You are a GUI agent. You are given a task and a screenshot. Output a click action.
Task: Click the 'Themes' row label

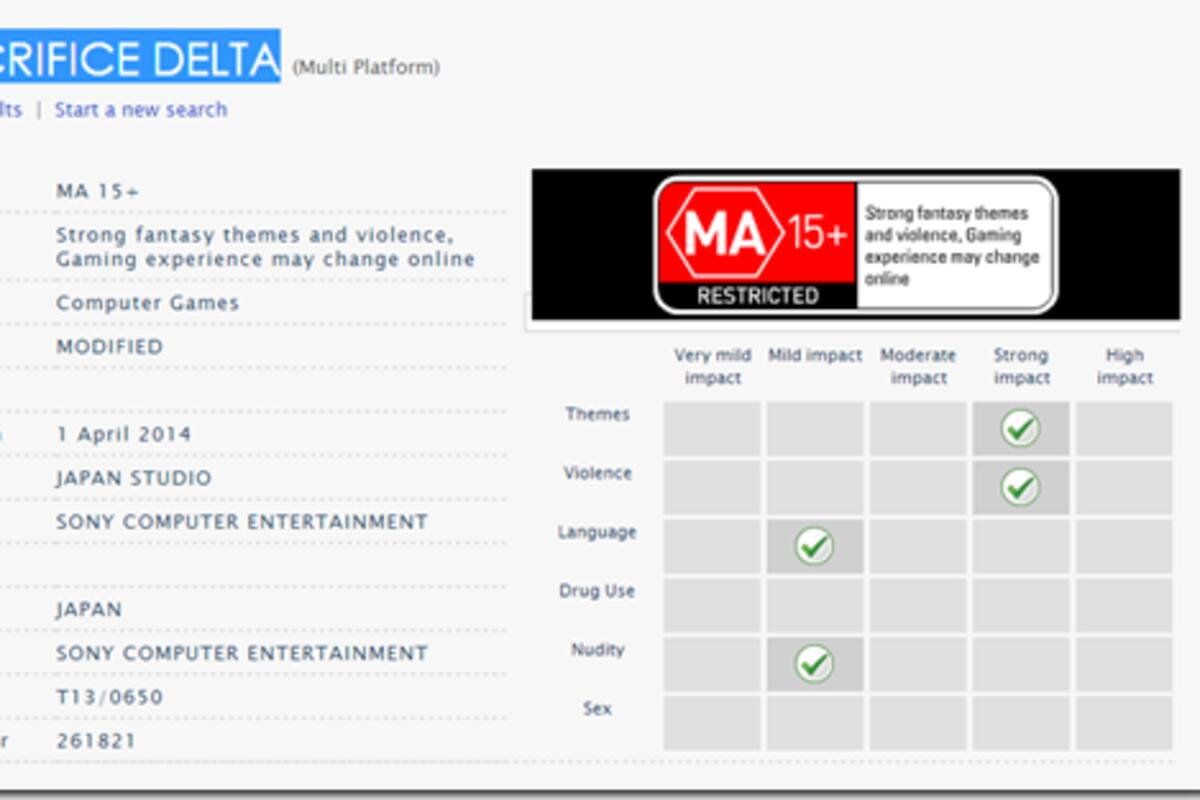click(x=597, y=414)
